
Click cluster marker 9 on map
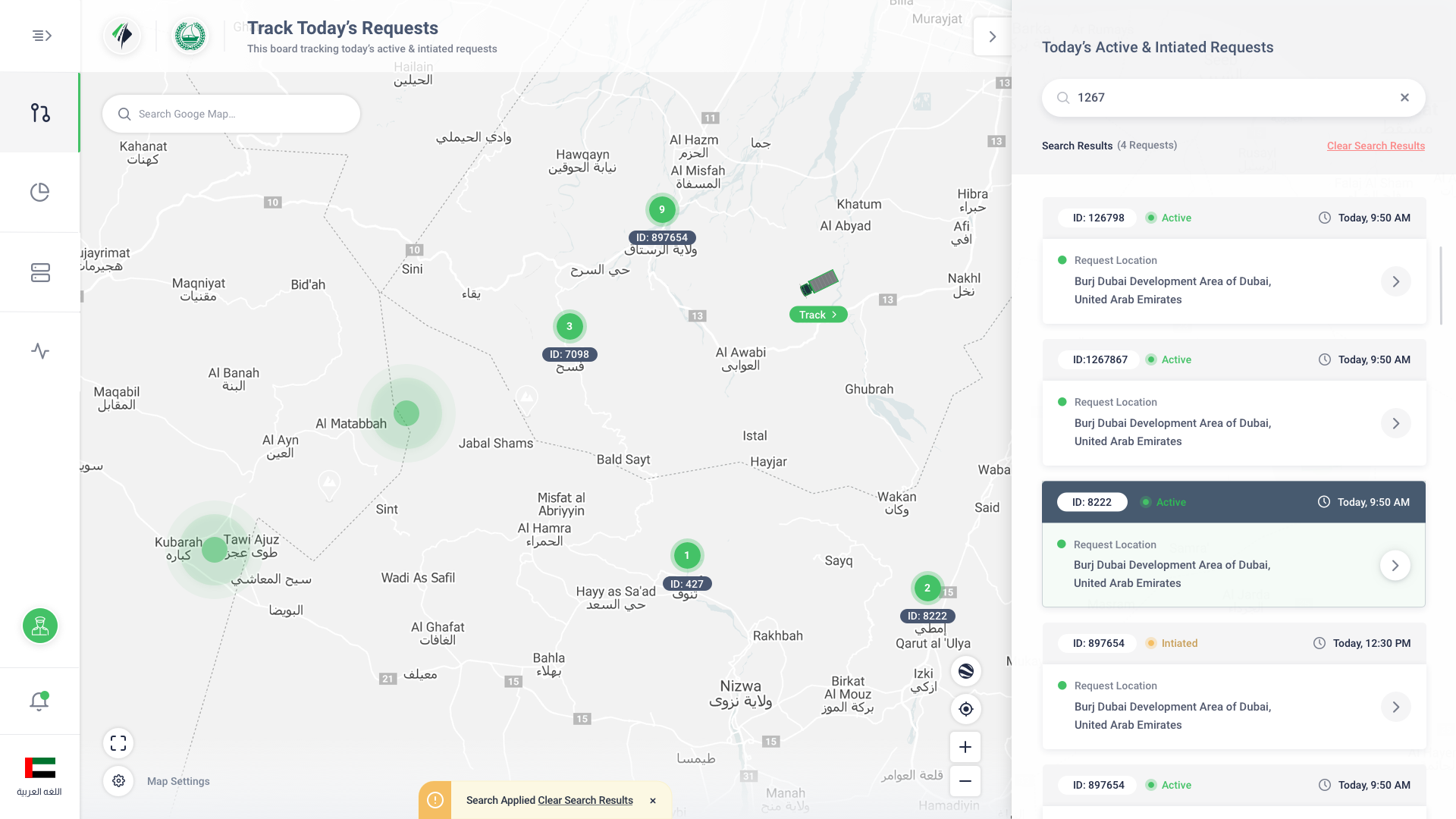(x=662, y=209)
